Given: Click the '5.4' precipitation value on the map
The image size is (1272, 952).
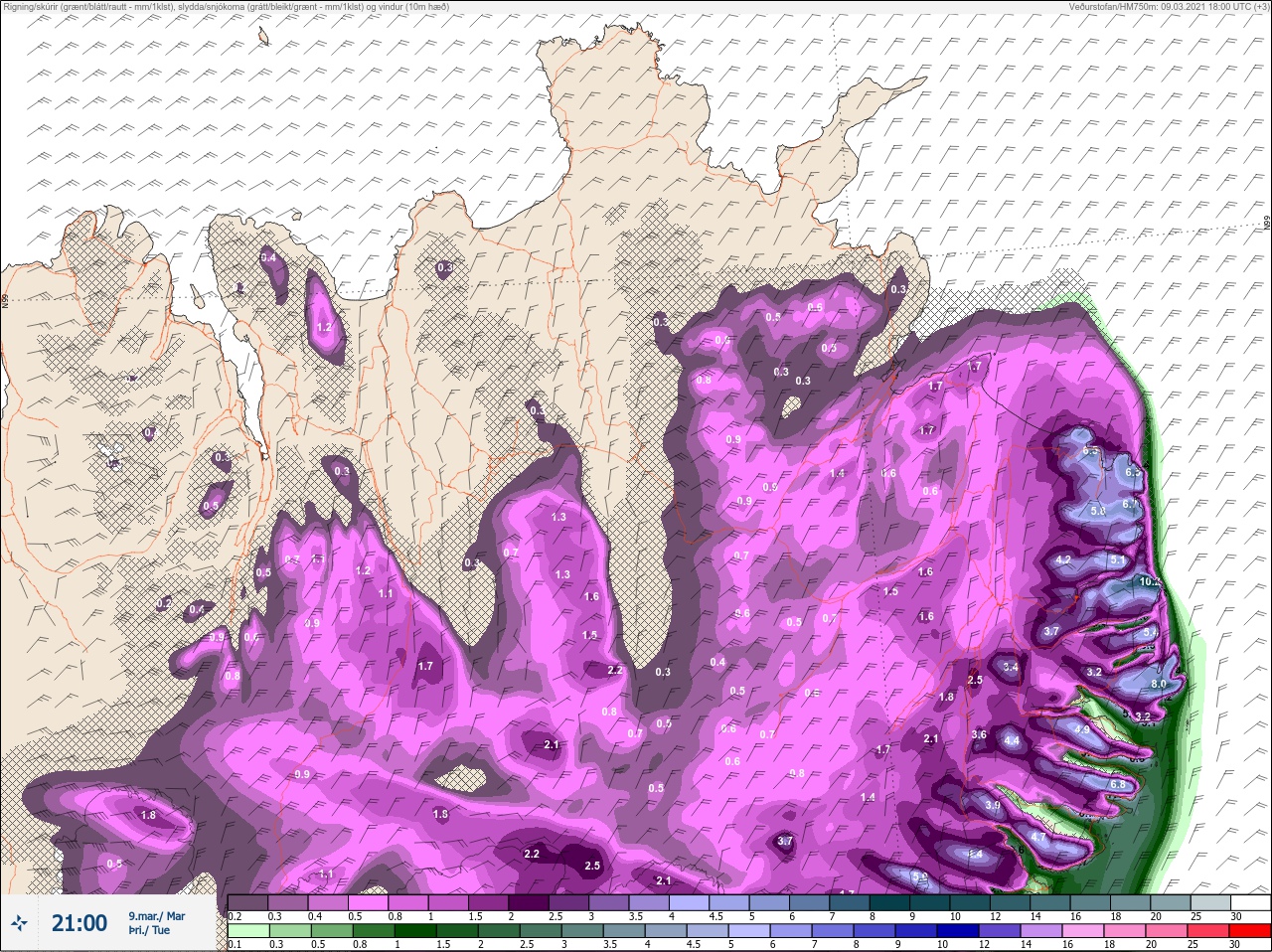Looking at the screenshot, I should pyautogui.click(x=1151, y=632).
